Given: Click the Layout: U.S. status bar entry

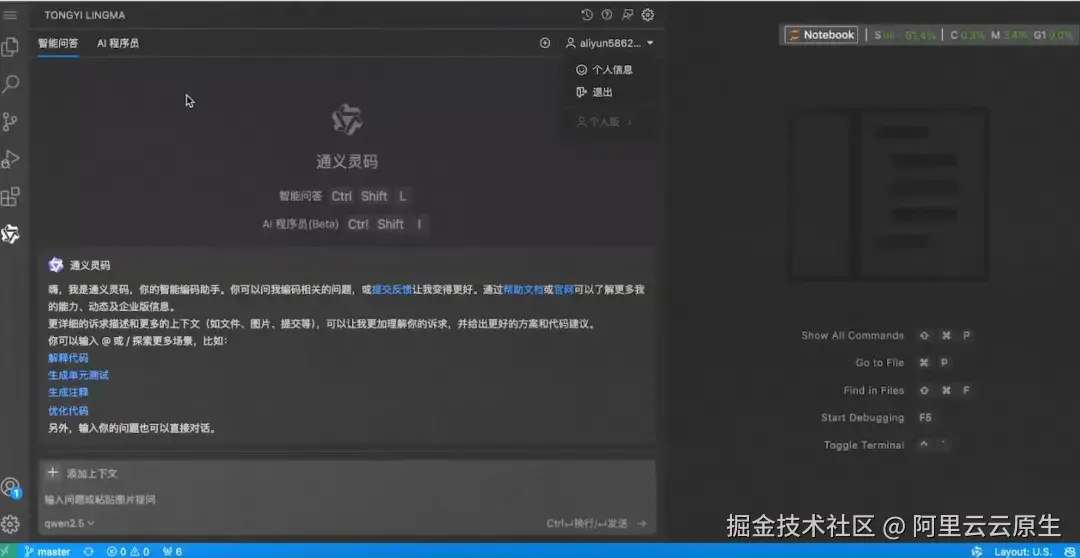Looking at the screenshot, I should (1022, 551).
